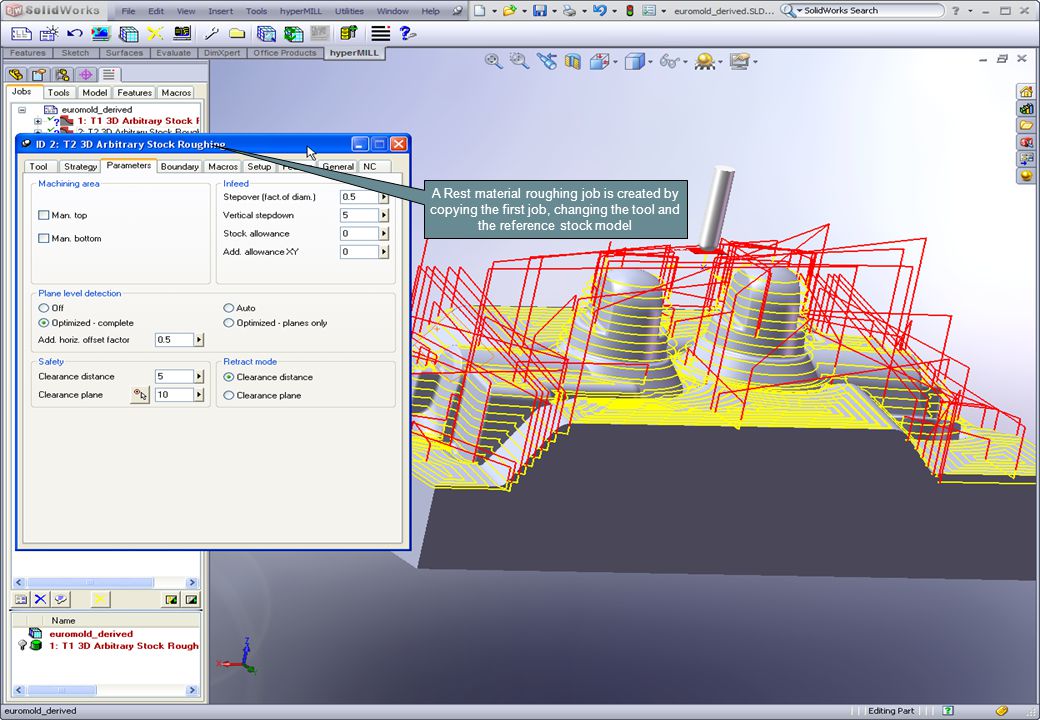
Task: Switch to the Sketch command tab
Action: [75, 53]
